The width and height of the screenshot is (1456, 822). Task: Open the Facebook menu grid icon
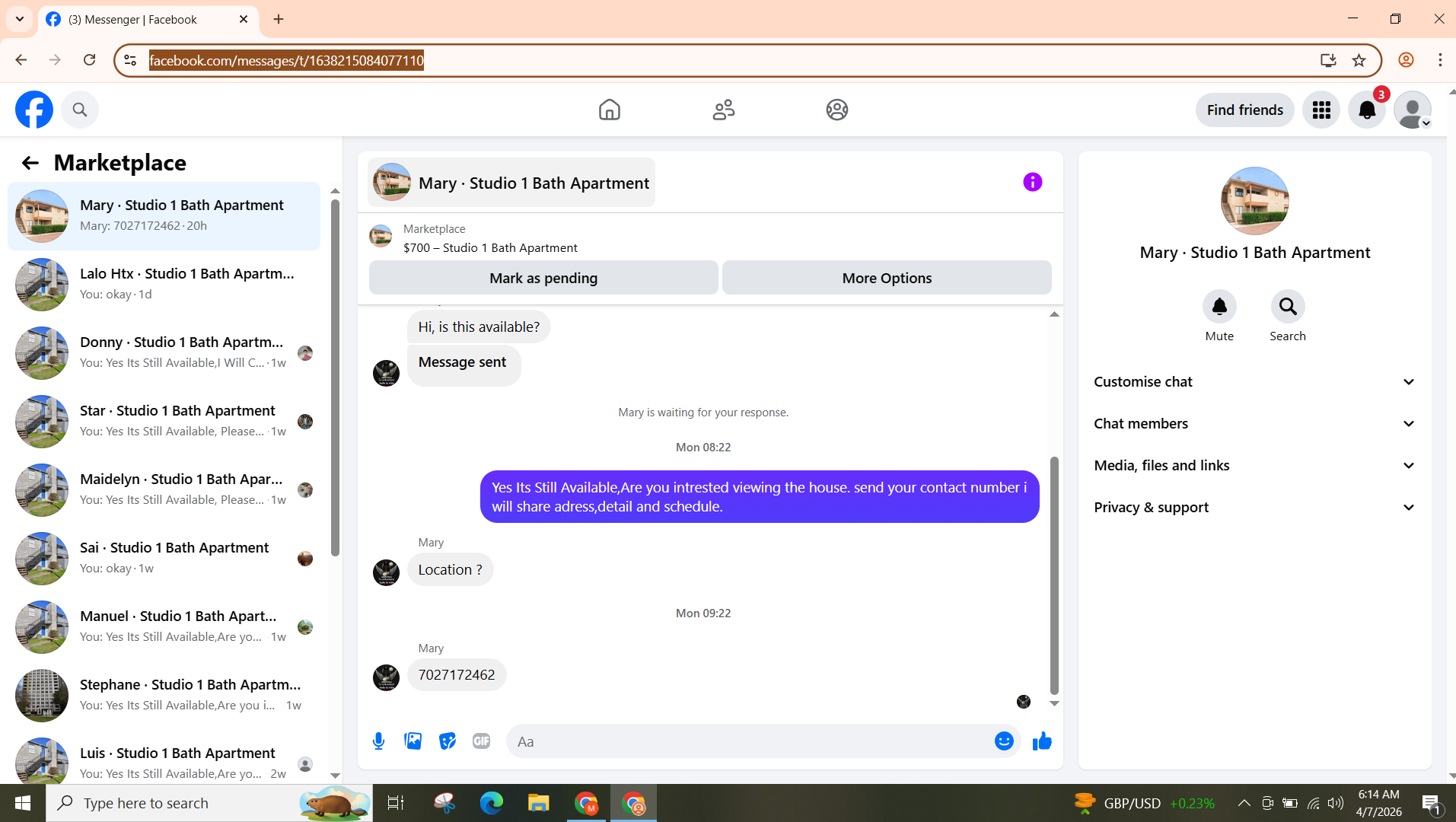click(x=1321, y=110)
